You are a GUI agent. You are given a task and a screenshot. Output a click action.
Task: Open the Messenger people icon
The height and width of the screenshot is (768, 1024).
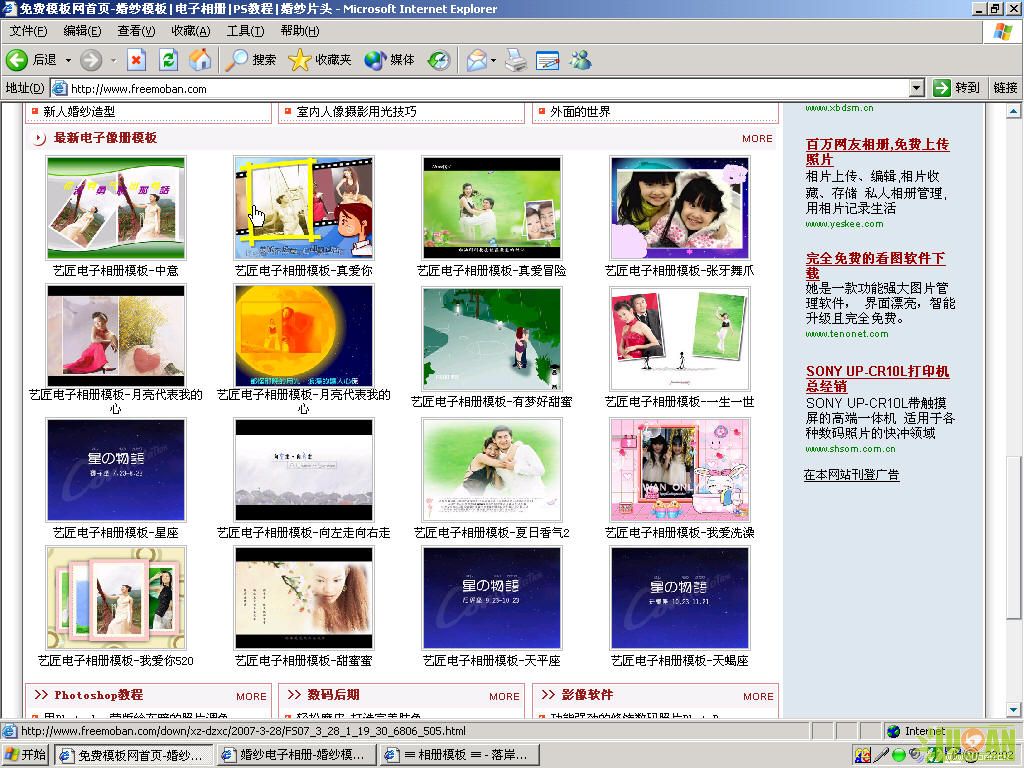[x=580, y=60]
